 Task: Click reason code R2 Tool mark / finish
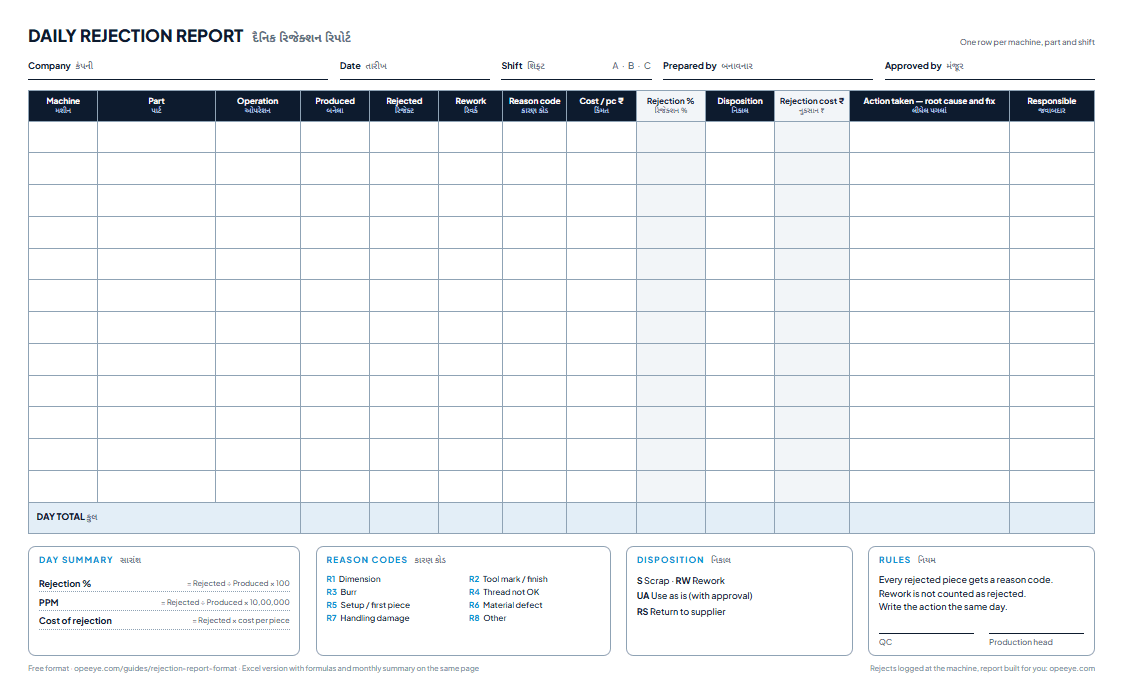tap(509, 579)
